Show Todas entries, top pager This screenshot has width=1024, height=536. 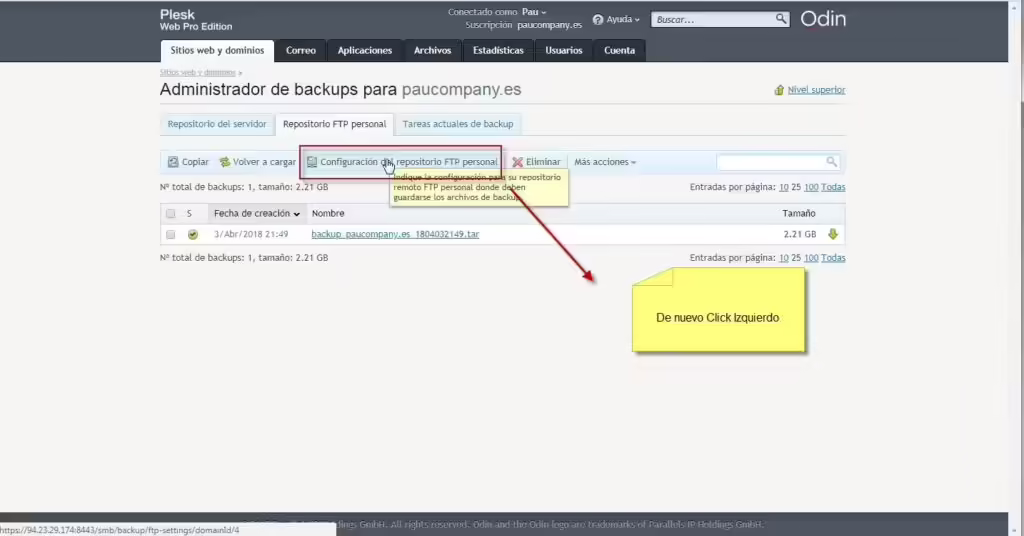(833, 187)
